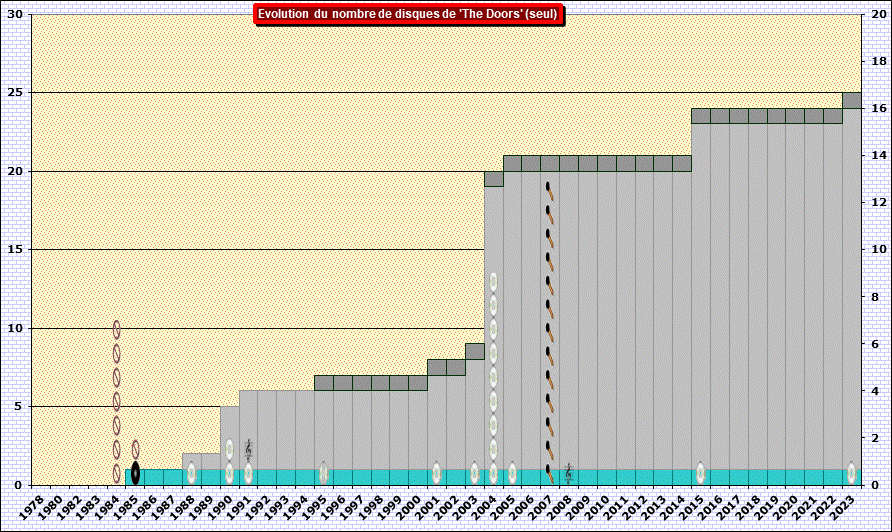Click the treble clef icon above 1991
The height and width of the screenshot is (532, 892).
(248, 450)
